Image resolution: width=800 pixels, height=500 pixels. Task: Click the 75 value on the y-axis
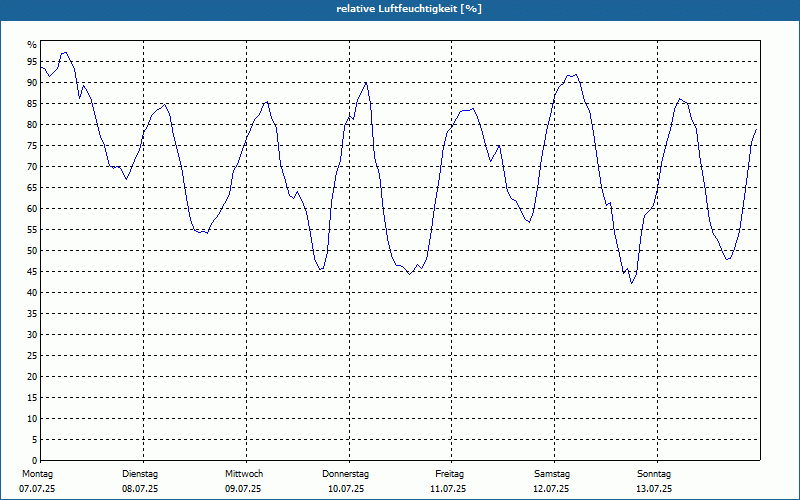tap(32, 146)
